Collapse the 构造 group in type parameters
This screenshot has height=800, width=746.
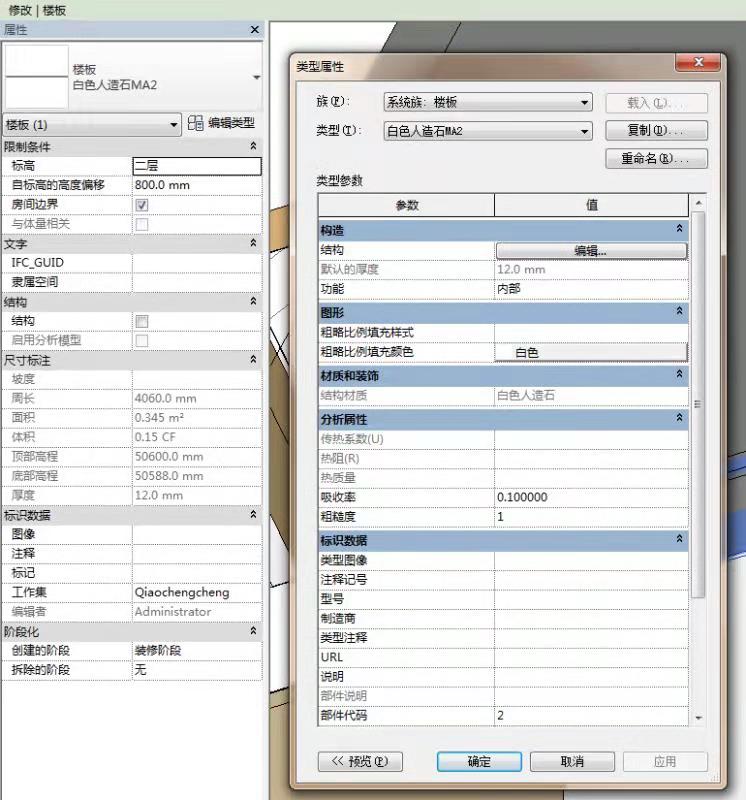pos(680,229)
